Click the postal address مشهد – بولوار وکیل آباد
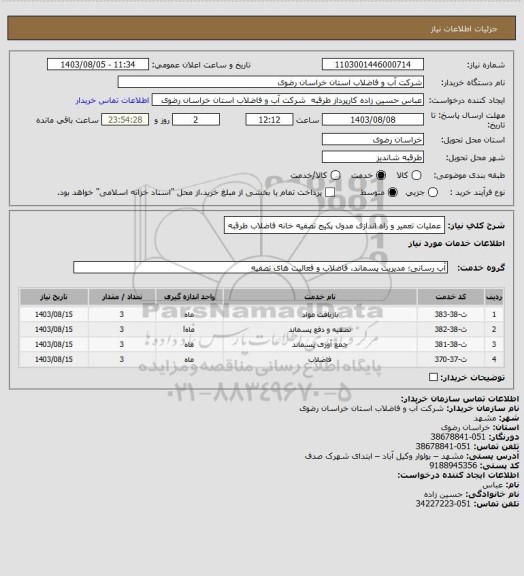 (x=384, y=456)
